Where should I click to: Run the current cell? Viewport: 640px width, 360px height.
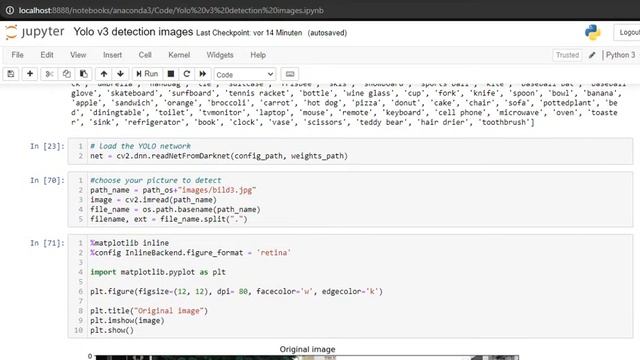(147, 74)
